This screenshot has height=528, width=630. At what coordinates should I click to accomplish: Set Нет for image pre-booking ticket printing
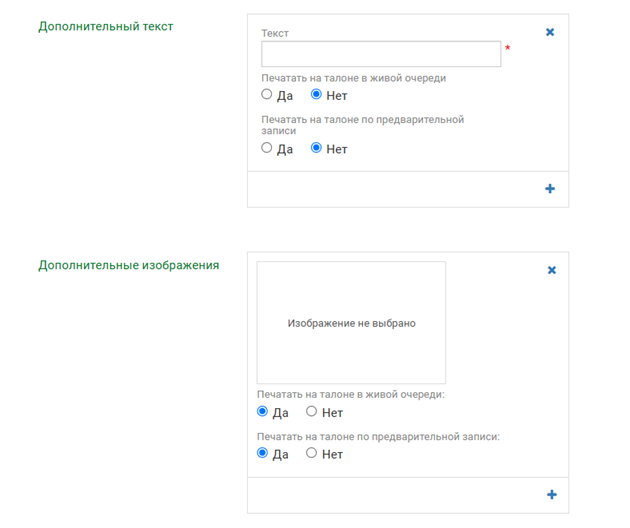click(312, 453)
